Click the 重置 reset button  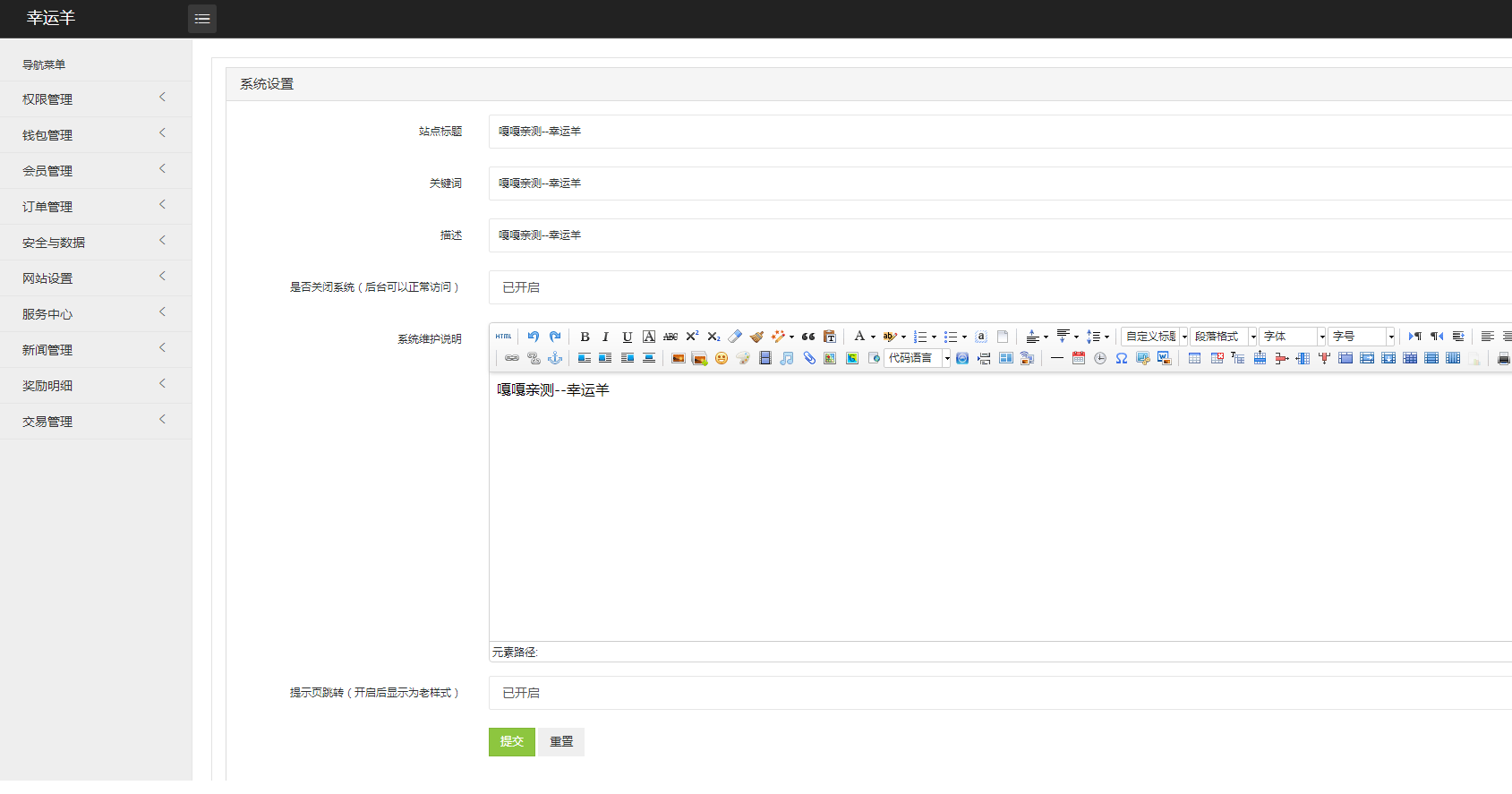pyautogui.click(x=561, y=742)
